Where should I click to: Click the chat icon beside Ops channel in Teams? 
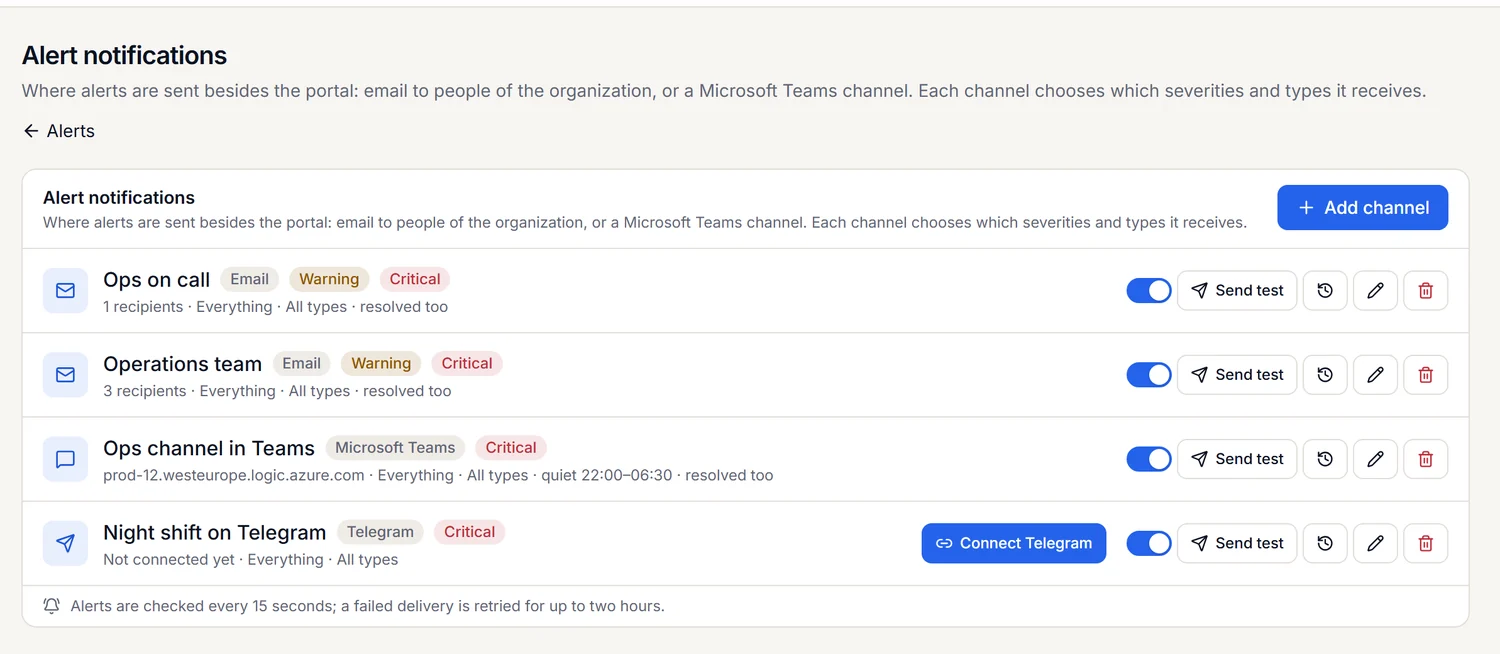click(x=65, y=459)
